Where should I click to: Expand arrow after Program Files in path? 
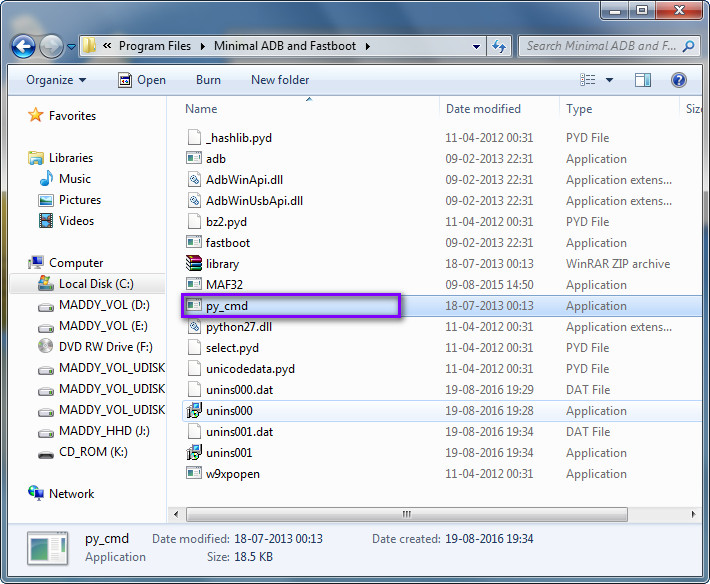(202, 46)
